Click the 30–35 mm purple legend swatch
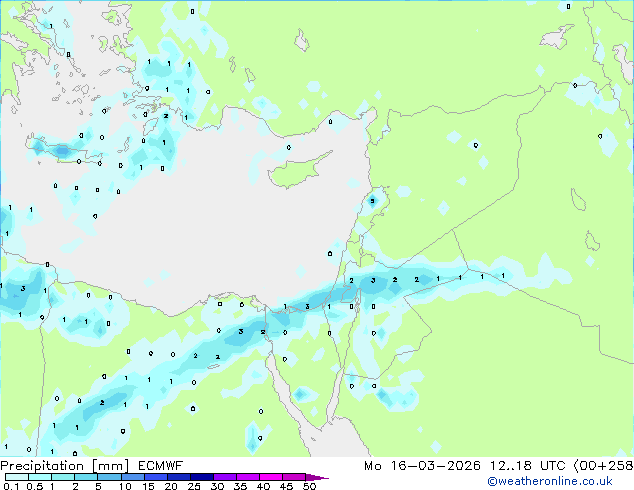Image resolution: width=634 pixels, height=490 pixels. tap(224, 477)
